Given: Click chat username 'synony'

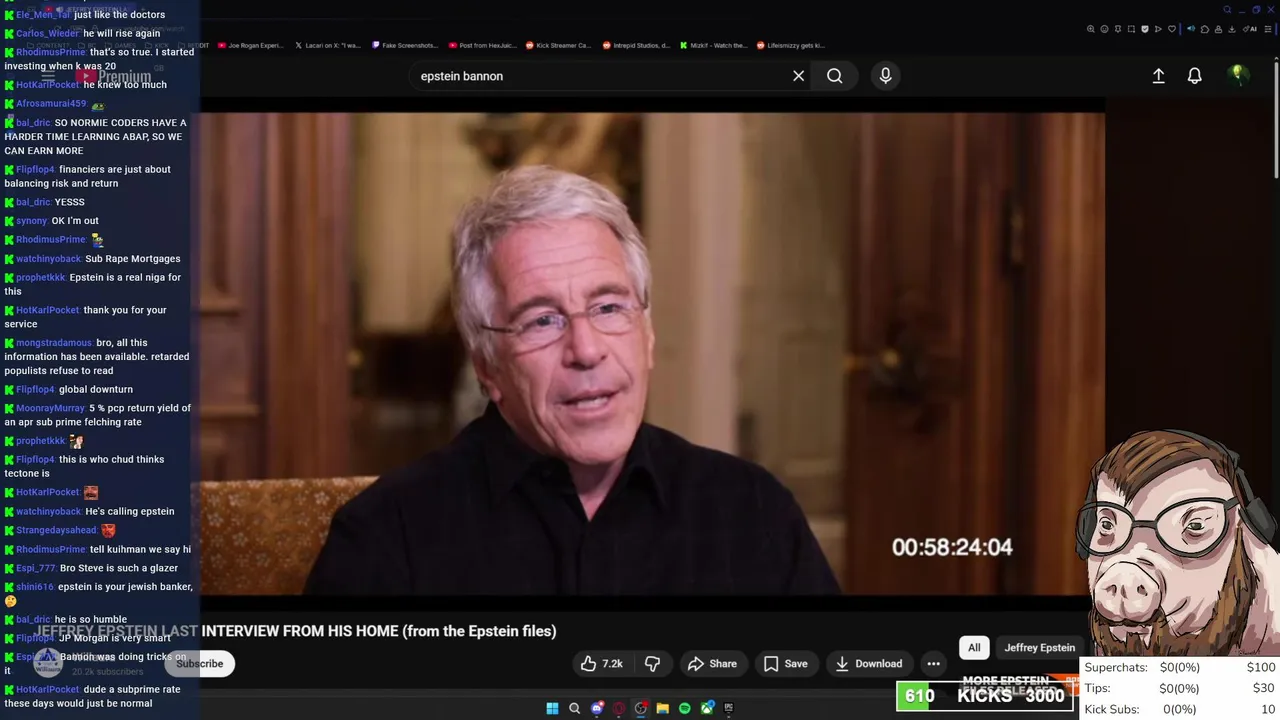Looking at the screenshot, I should point(32,221).
